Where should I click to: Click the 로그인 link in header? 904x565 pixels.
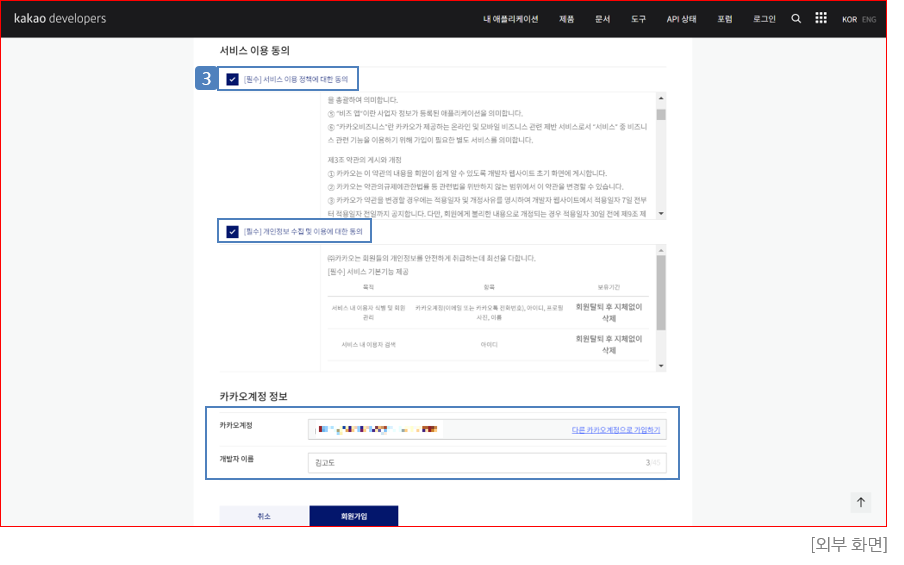(x=764, y=19)
